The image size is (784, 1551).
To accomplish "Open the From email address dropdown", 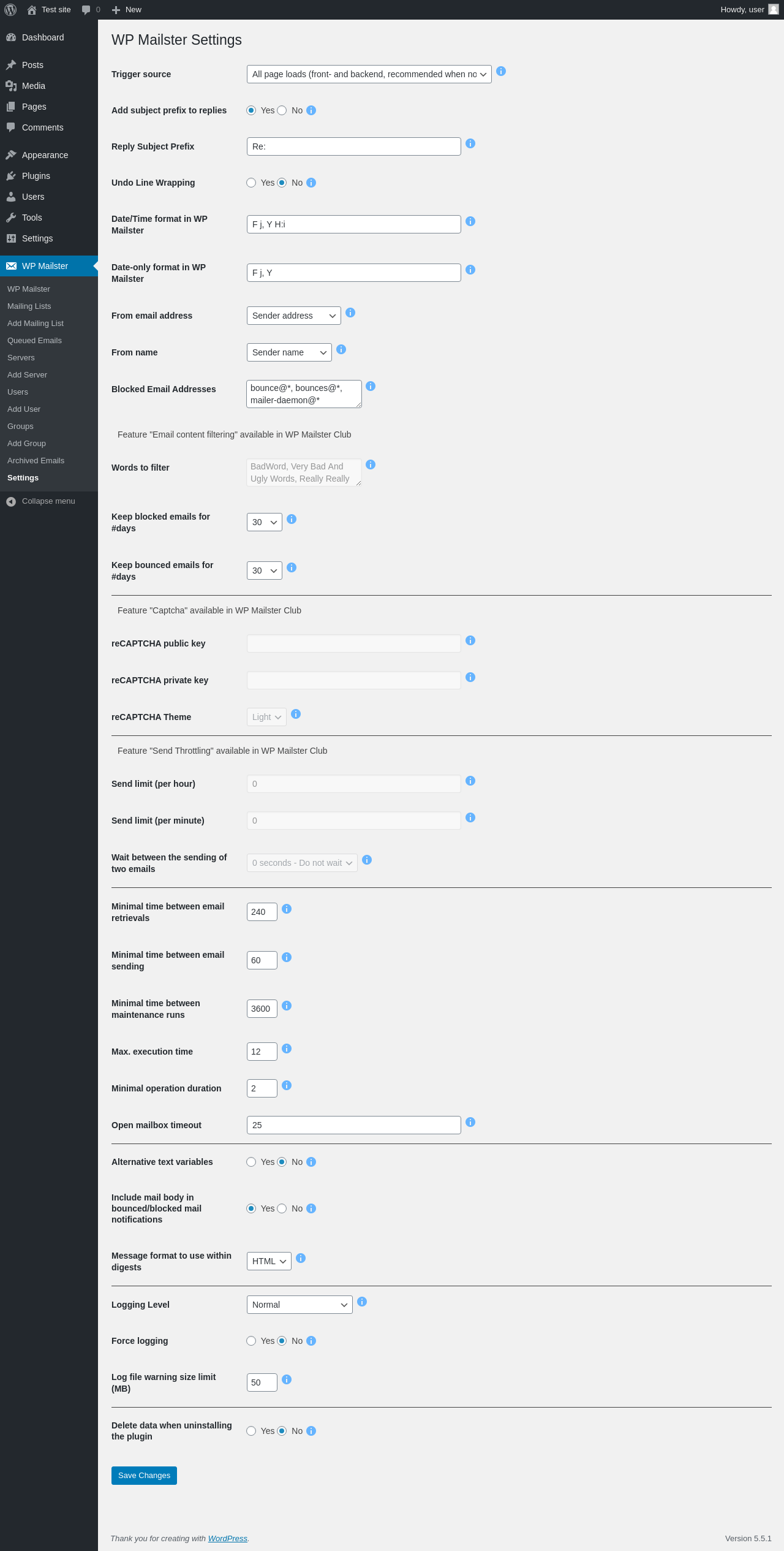I will (x=293, y=316).
